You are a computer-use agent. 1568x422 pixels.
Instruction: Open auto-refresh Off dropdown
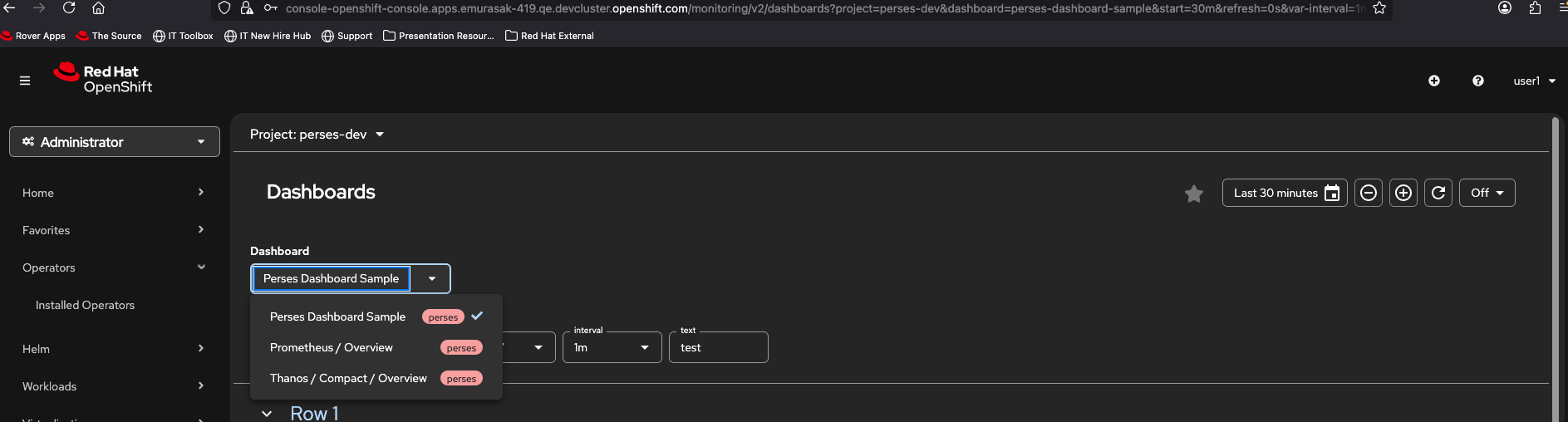pyautogui.click(x=1487, y=193)
